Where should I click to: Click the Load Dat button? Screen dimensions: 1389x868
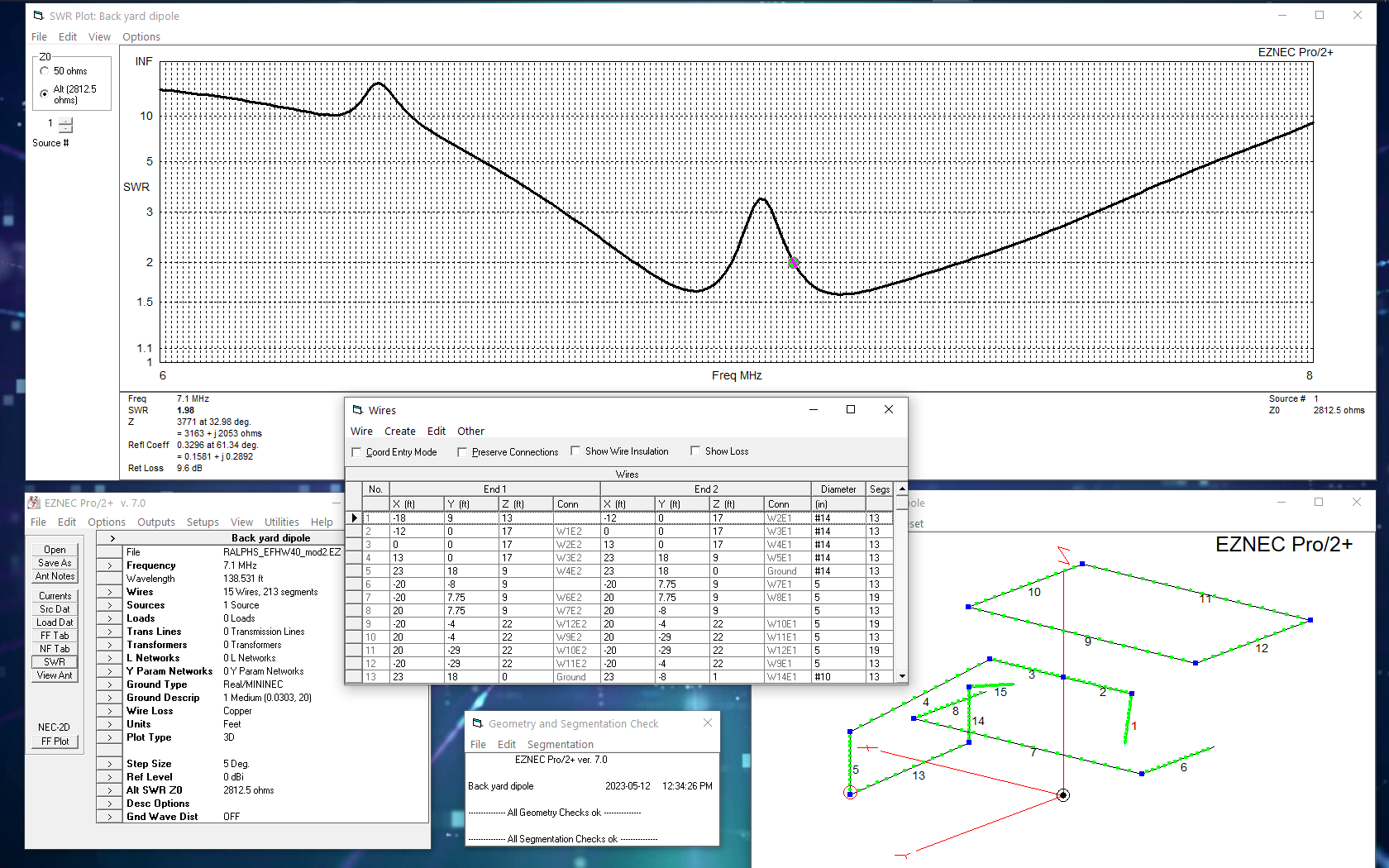pos(55,622)
